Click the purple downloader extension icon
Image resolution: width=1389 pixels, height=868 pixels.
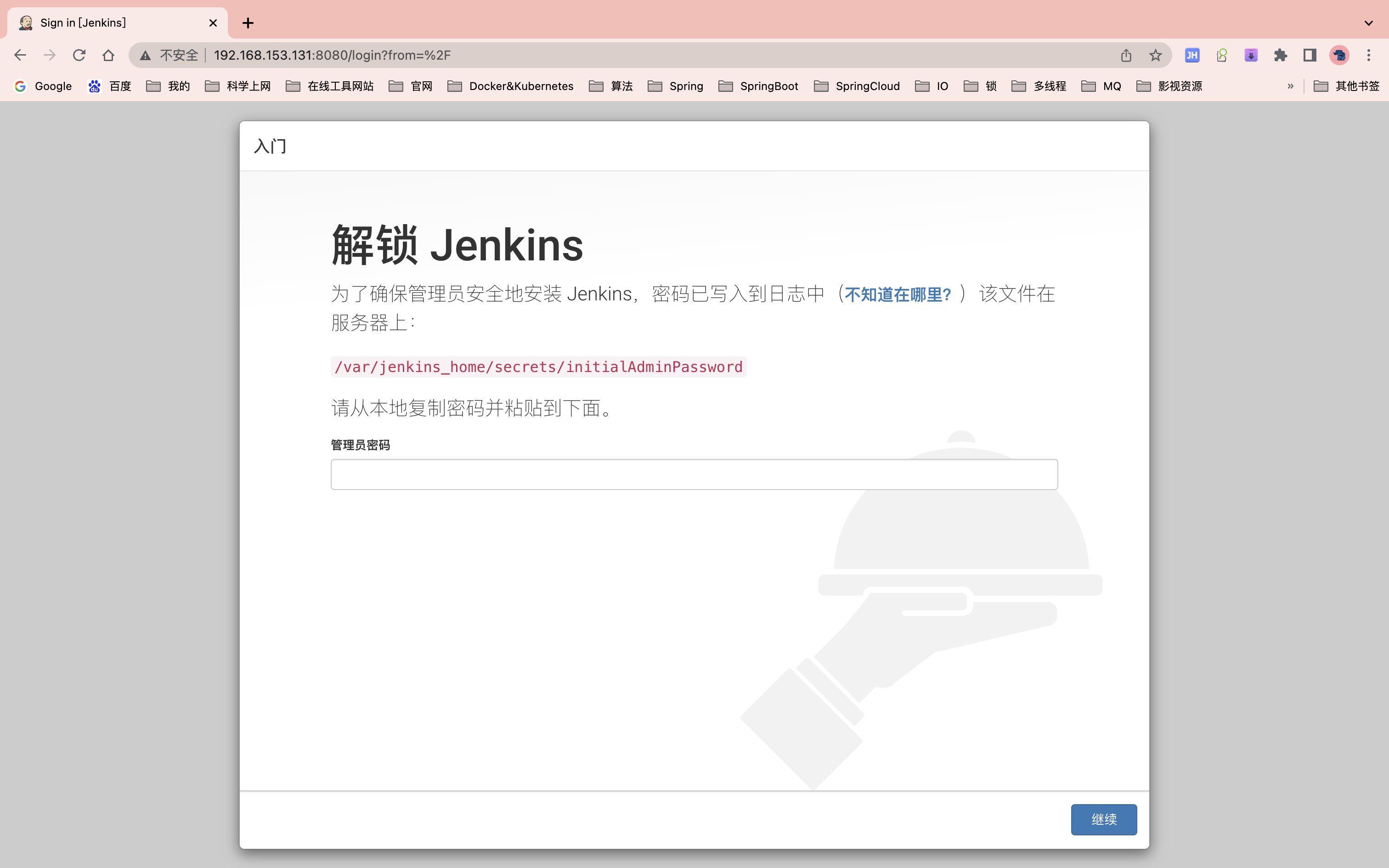click(x=1251, y=55)
